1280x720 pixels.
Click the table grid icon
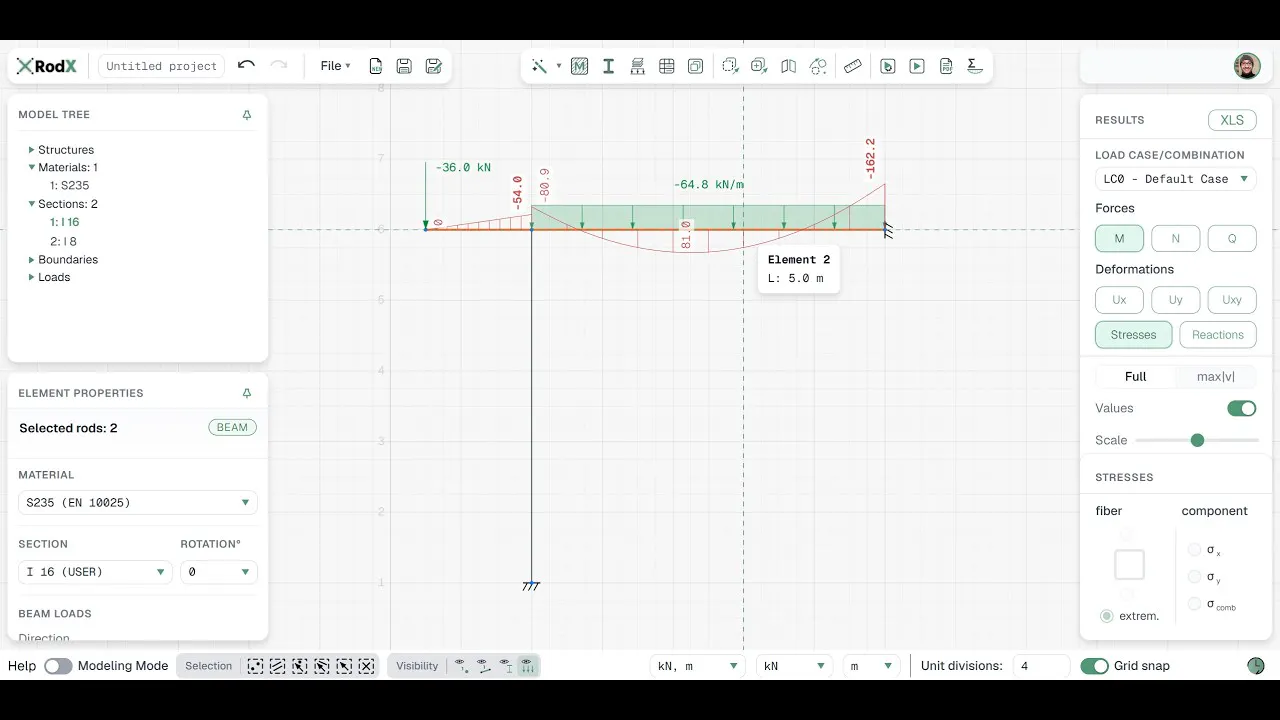pos(666,66)
